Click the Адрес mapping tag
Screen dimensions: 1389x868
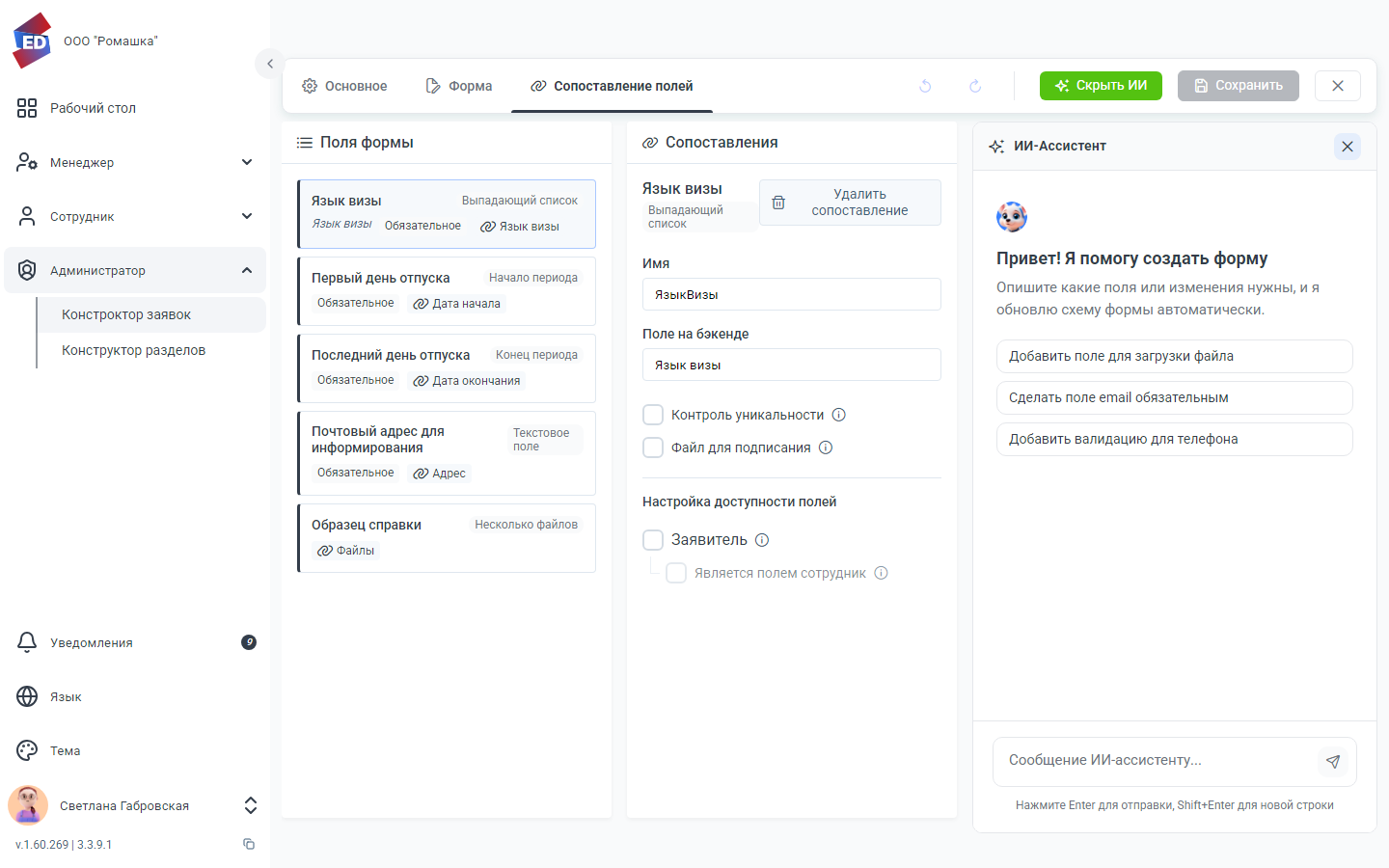pos(440,474)
